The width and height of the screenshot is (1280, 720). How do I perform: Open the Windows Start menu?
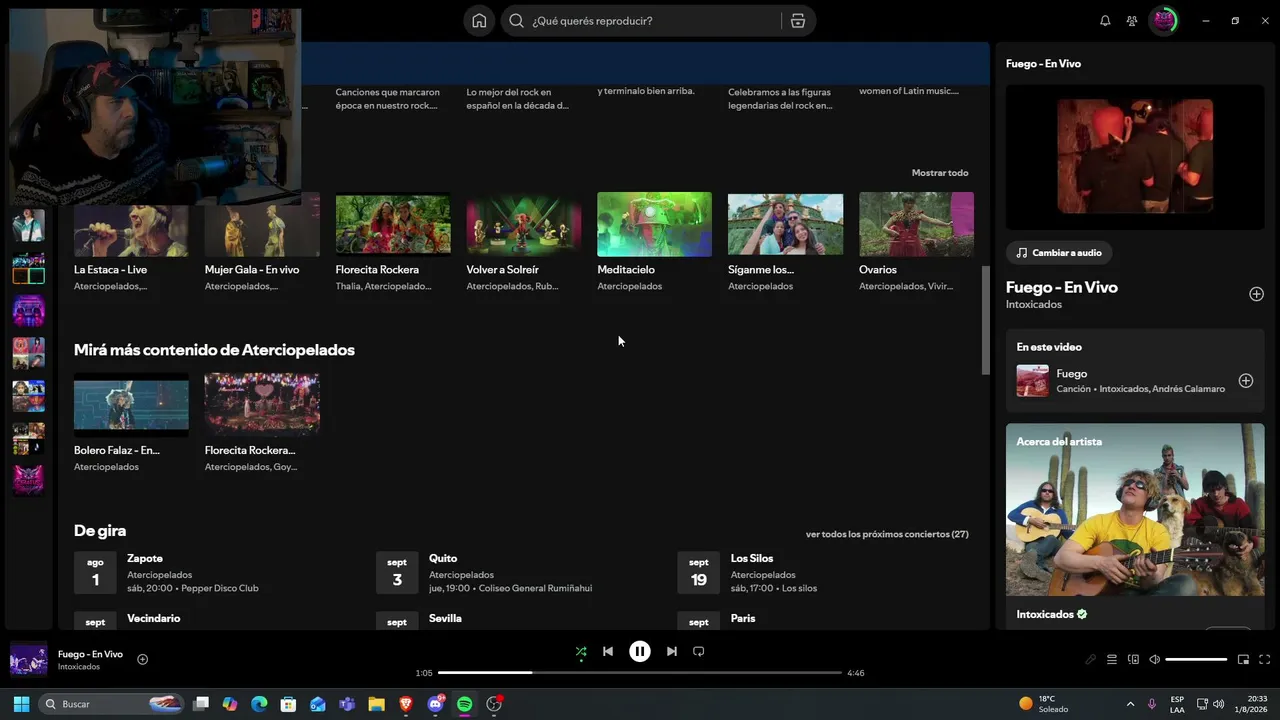point(21,704)
